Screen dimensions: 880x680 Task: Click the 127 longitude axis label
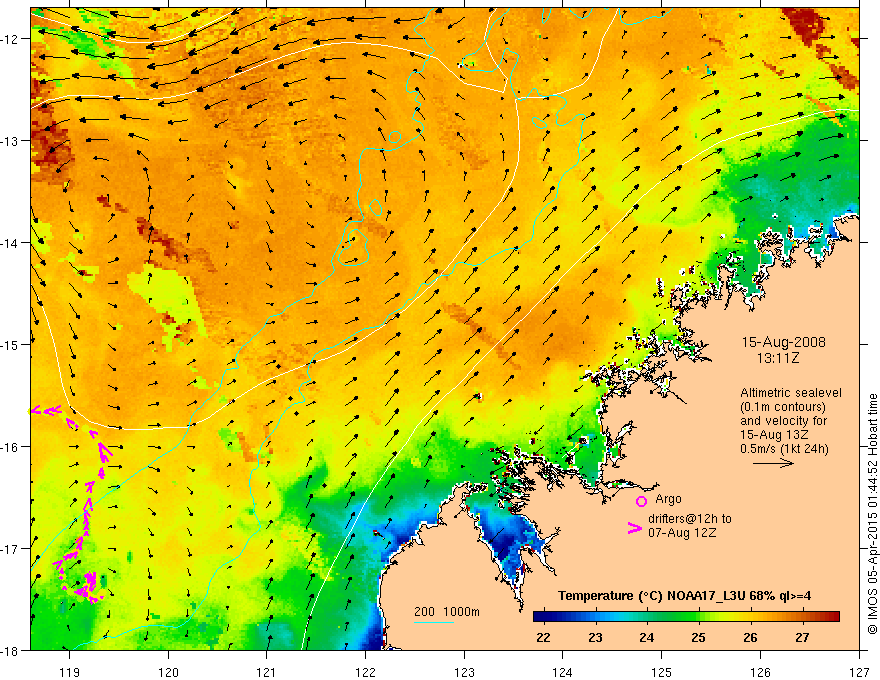(x=859, y=672)
